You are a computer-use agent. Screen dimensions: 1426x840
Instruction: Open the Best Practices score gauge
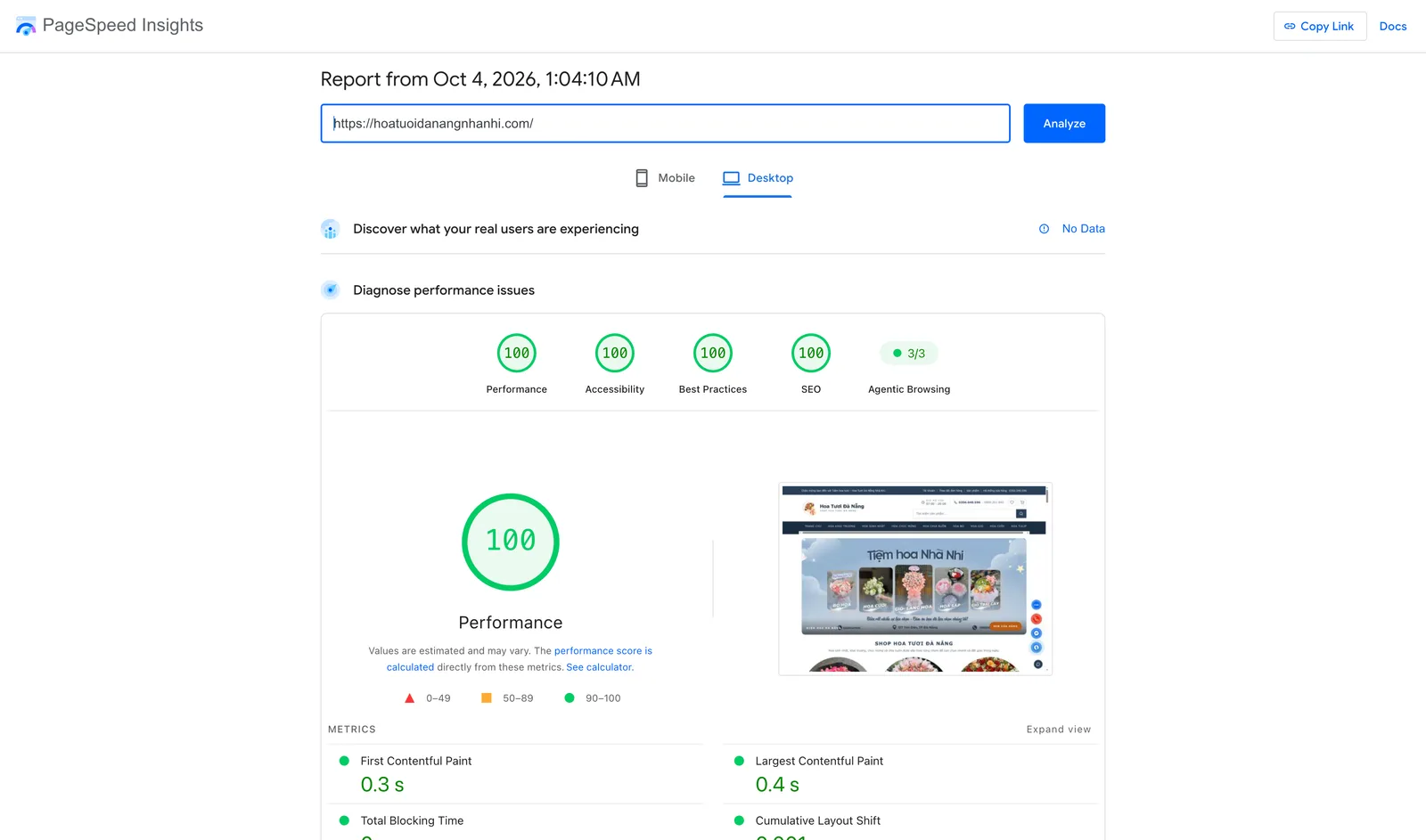click(x=713, y=354)
